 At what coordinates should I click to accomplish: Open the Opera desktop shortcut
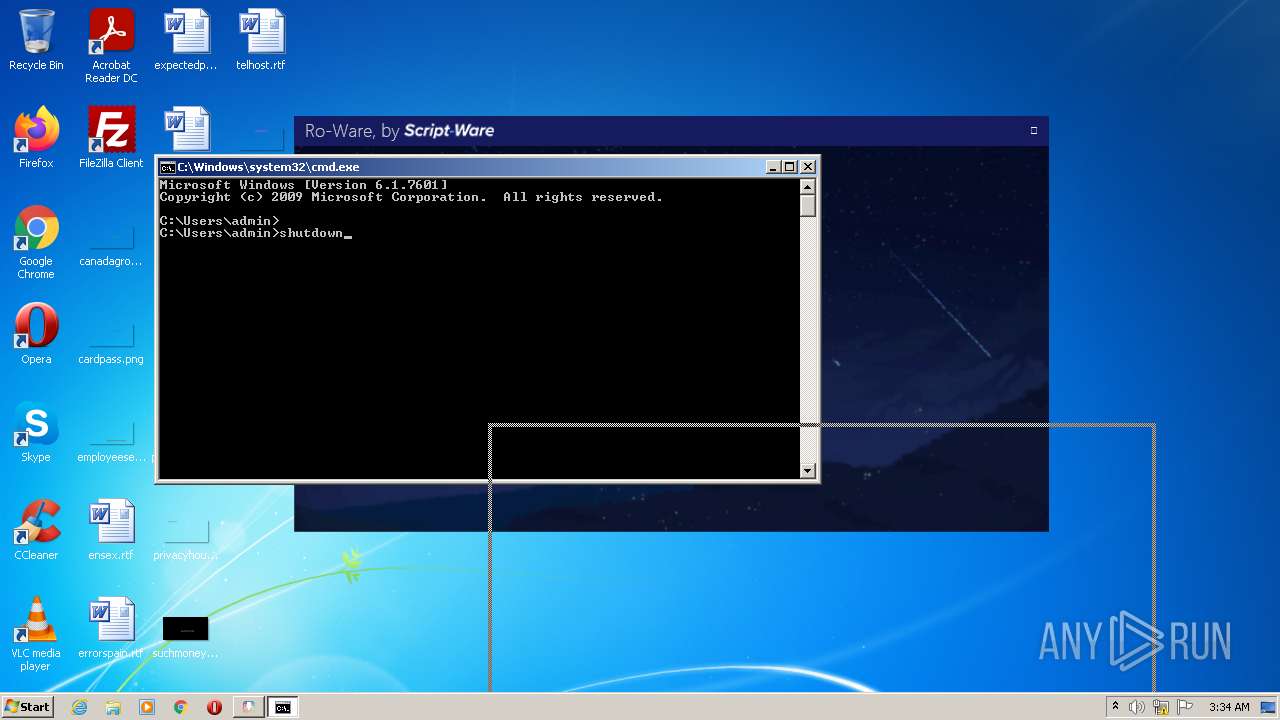(x=36, y=334)
